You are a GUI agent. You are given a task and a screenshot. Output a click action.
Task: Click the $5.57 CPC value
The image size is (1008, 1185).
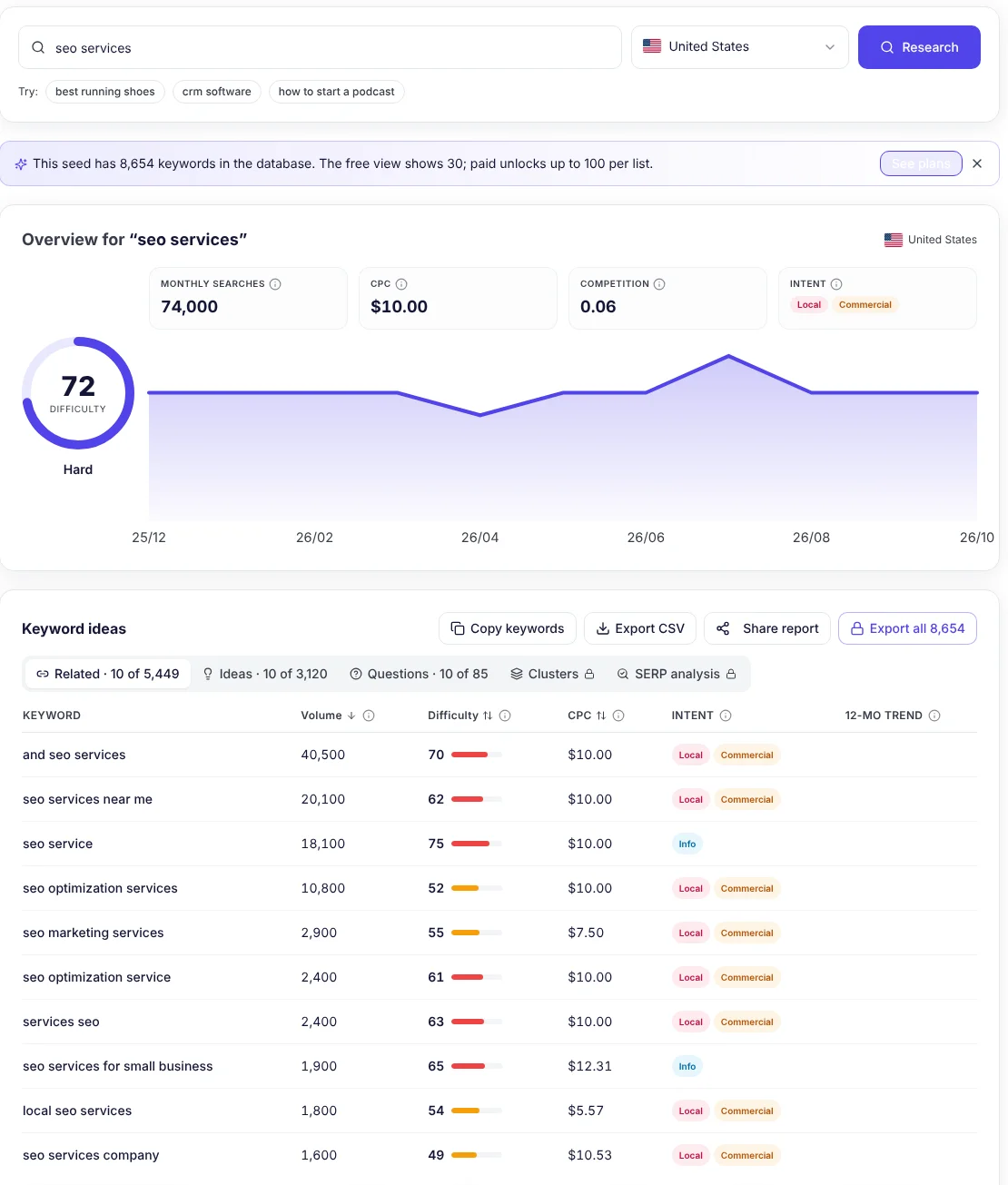point(586,1111)
